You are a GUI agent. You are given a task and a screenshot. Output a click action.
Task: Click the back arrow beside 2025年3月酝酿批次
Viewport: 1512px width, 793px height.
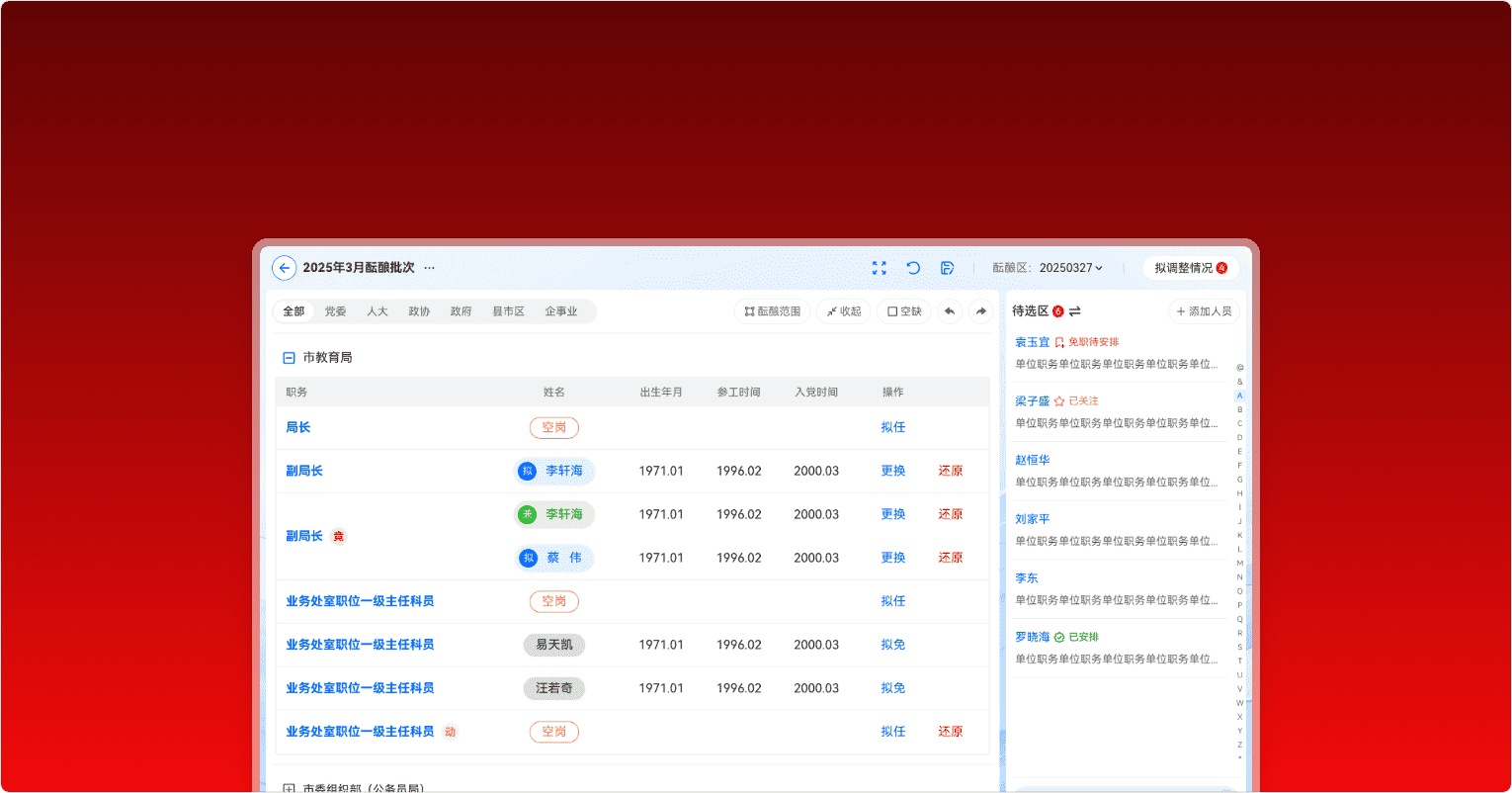pos(285,268)
